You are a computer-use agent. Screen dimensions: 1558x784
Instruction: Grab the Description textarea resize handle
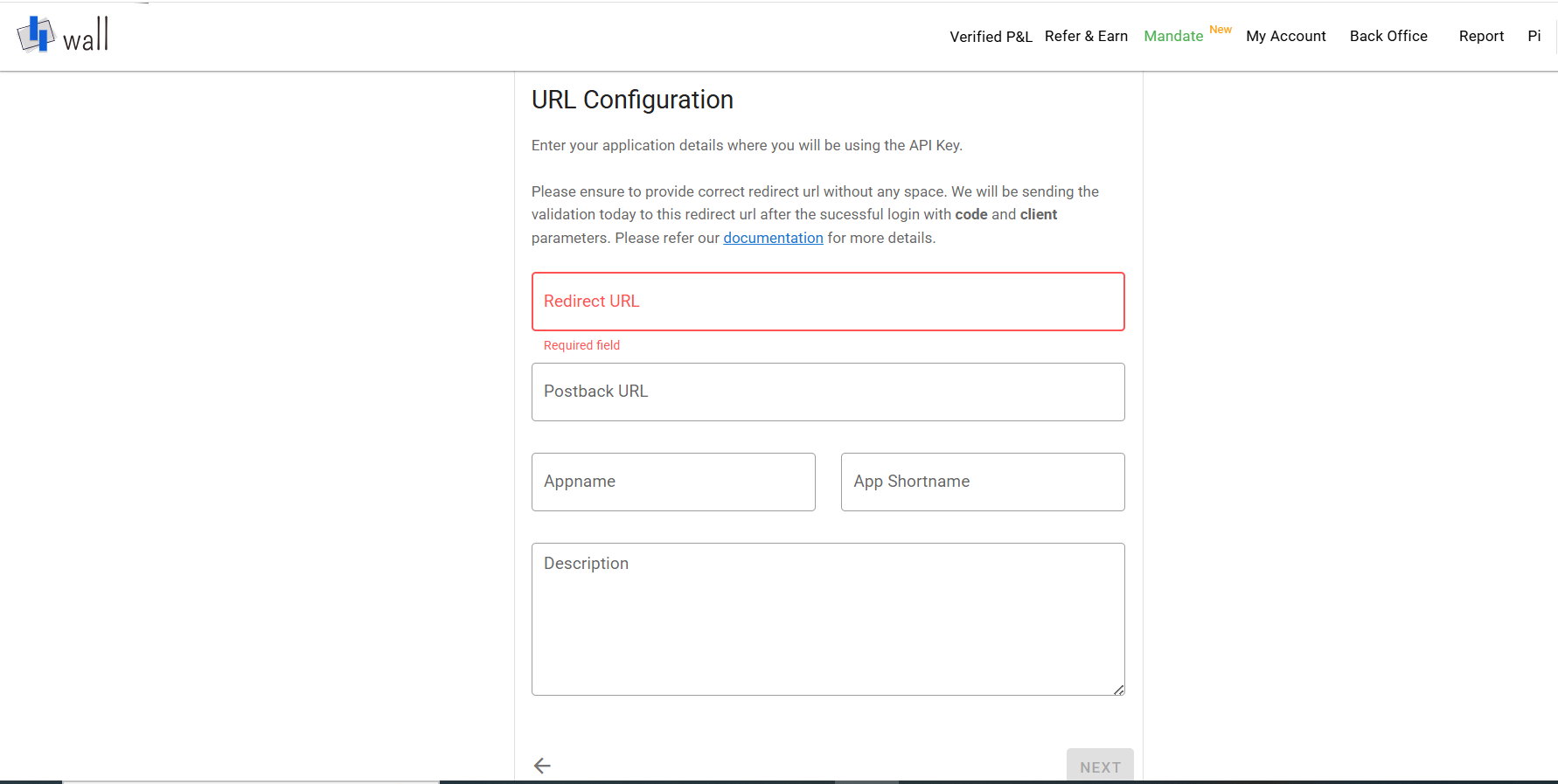click(1118, 690)
